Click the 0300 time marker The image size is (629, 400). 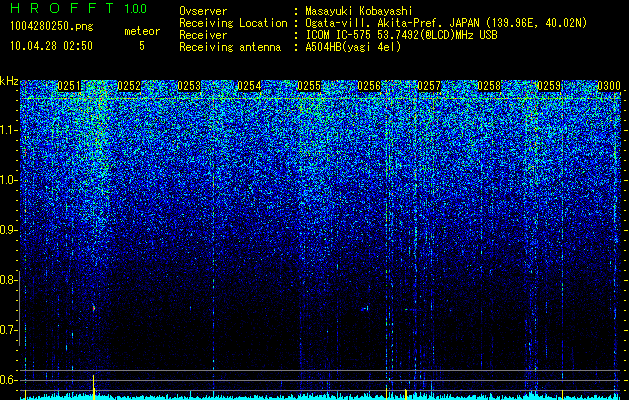coord(609,86)
